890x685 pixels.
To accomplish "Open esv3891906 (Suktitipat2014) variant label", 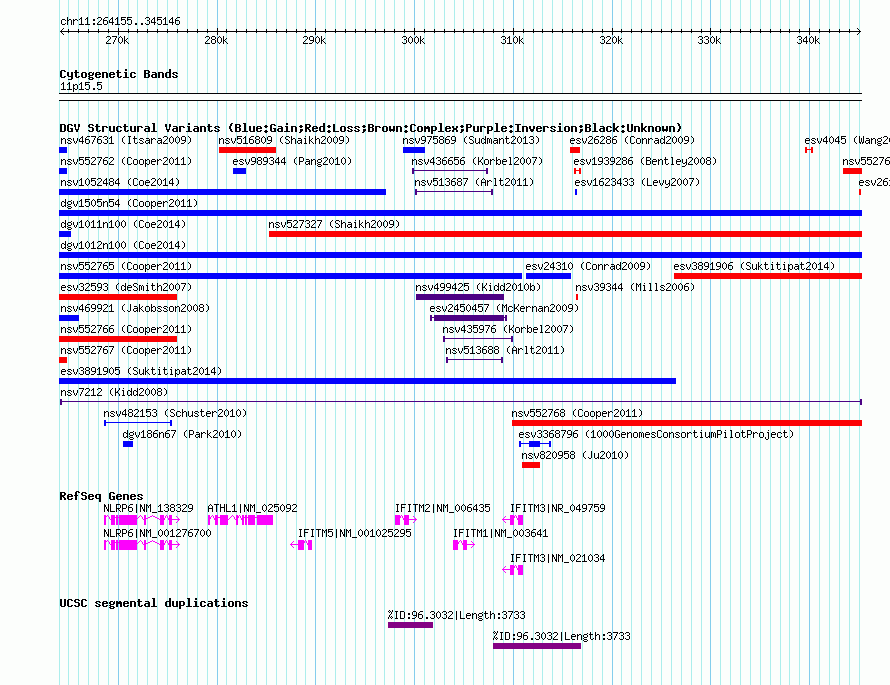I will click(x=754, y=266).
